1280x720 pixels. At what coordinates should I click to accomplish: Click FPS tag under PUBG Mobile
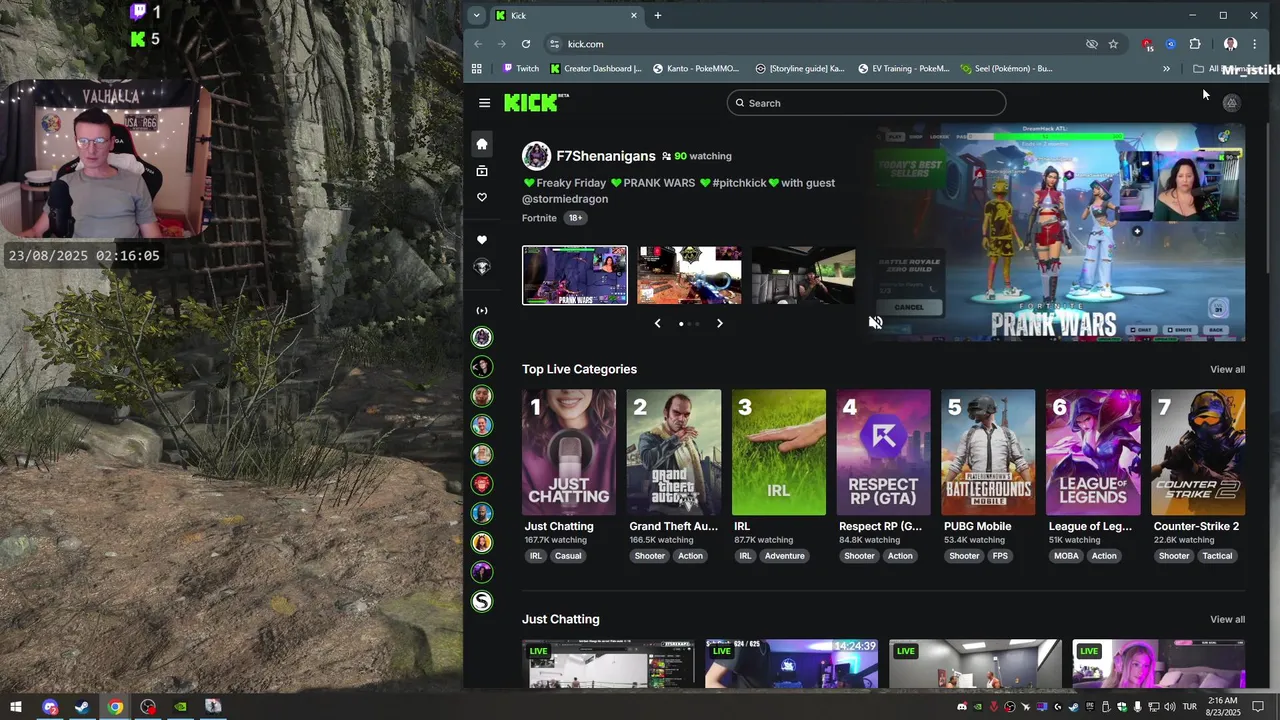coord(1000,556)
